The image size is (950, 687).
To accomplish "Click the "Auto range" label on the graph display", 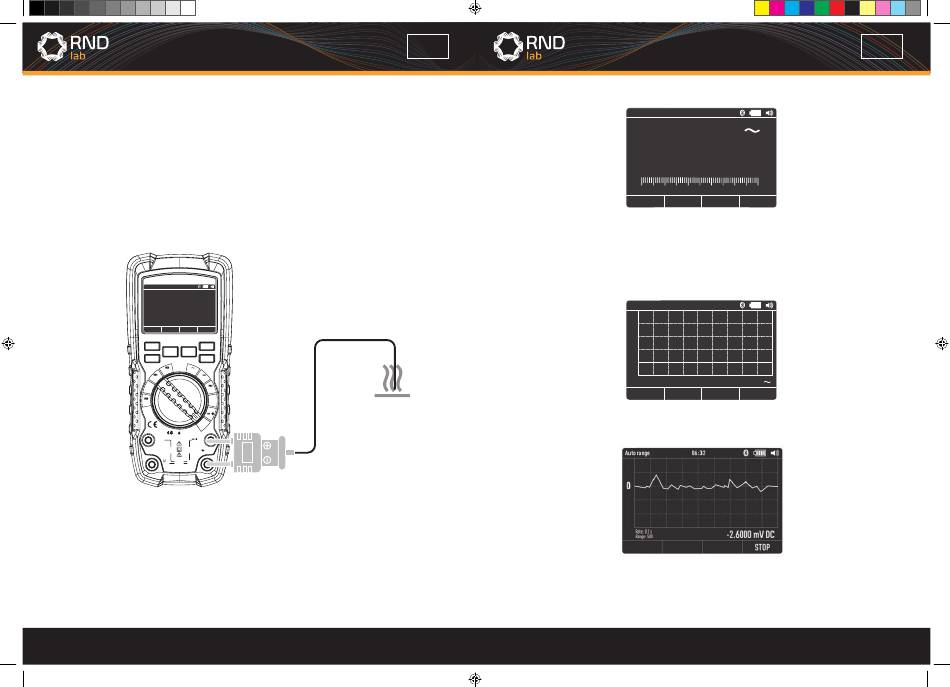I will click(637, 453).
